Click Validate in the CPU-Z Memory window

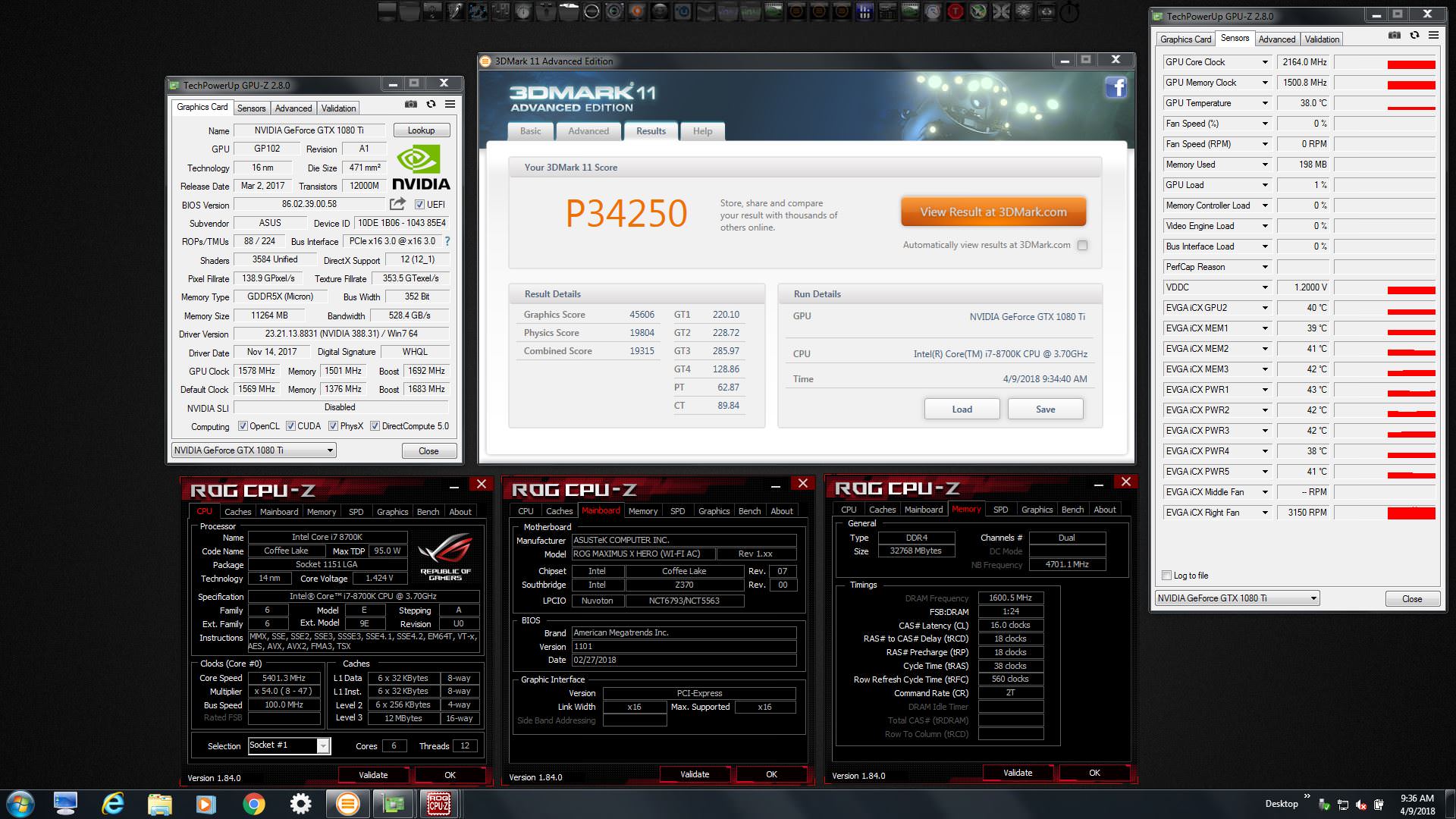point(1018,773)
